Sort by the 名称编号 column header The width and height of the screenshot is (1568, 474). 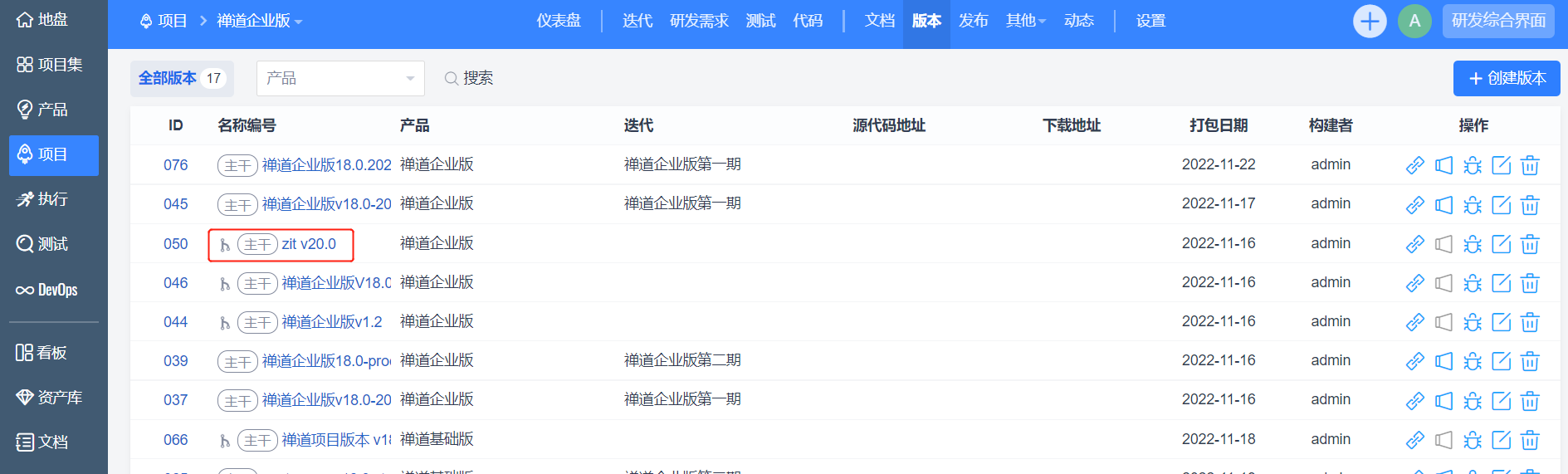[x=247, y=125]
